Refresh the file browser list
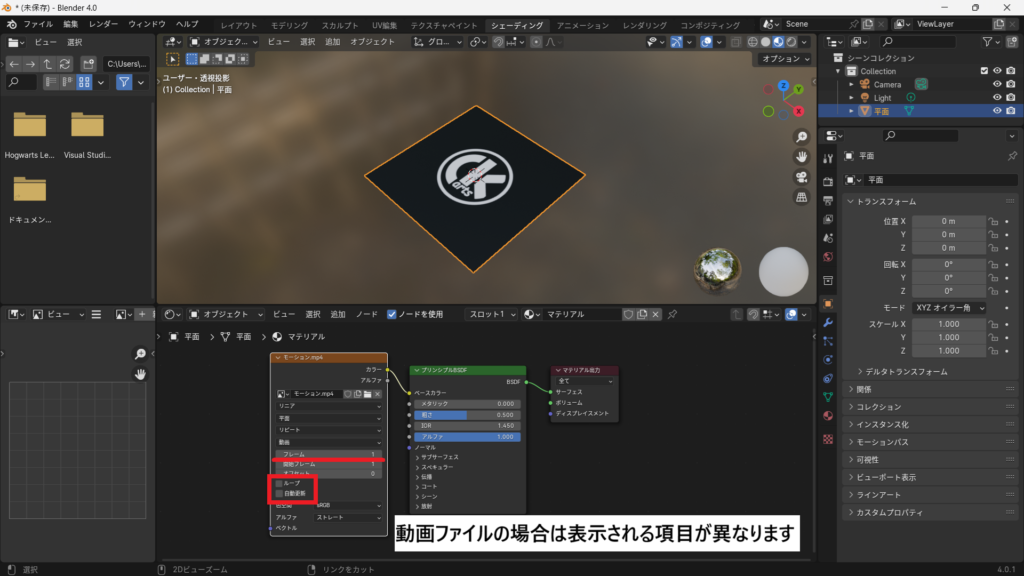 [x=65, y=63]
